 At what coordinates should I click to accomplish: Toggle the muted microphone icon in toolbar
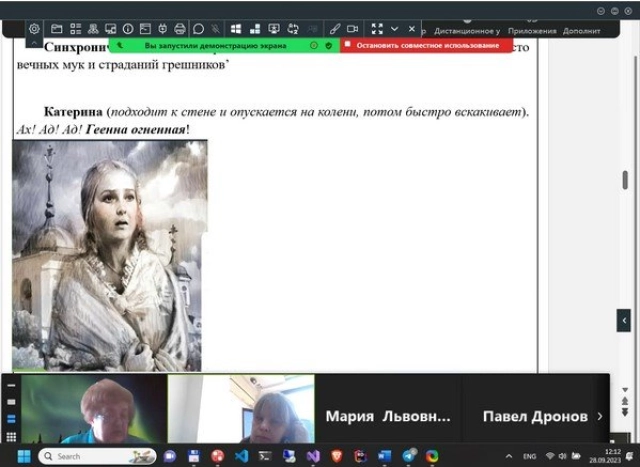coord(216,29)
